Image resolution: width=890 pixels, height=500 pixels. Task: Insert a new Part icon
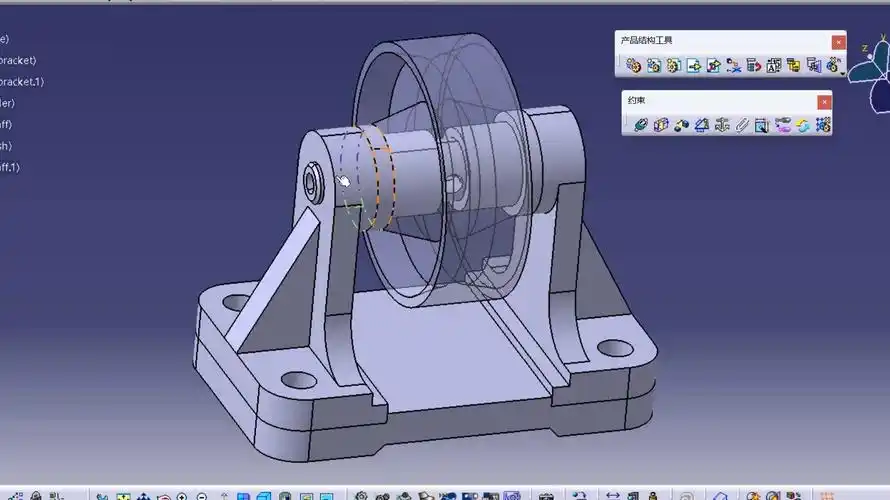pyautogui.click(x=674, y=65)
